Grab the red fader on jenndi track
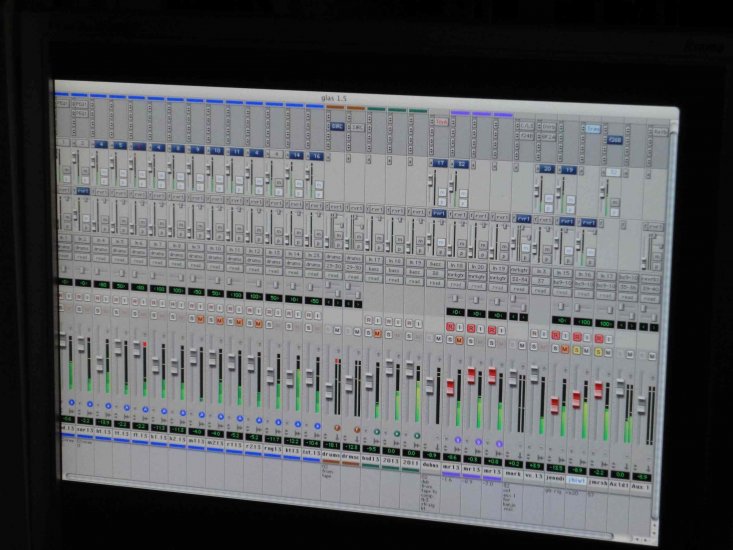Image resolution: width=733 pixels, height=550 pixels. [x=555, y=405]
